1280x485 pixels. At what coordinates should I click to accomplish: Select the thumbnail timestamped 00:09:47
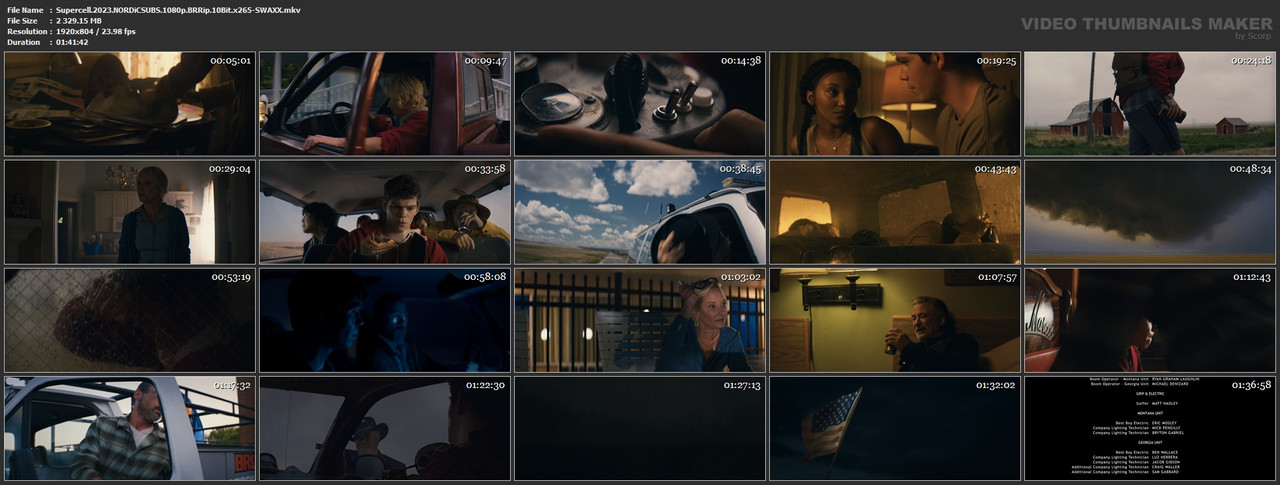coord(385,103)
